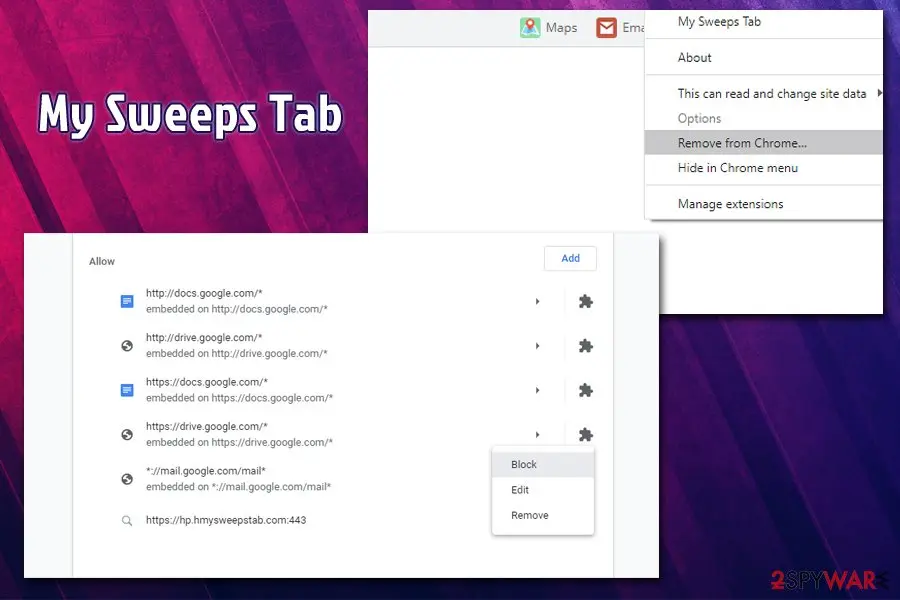
Task: Click the Allow section heading
Action: pos(102,261)
